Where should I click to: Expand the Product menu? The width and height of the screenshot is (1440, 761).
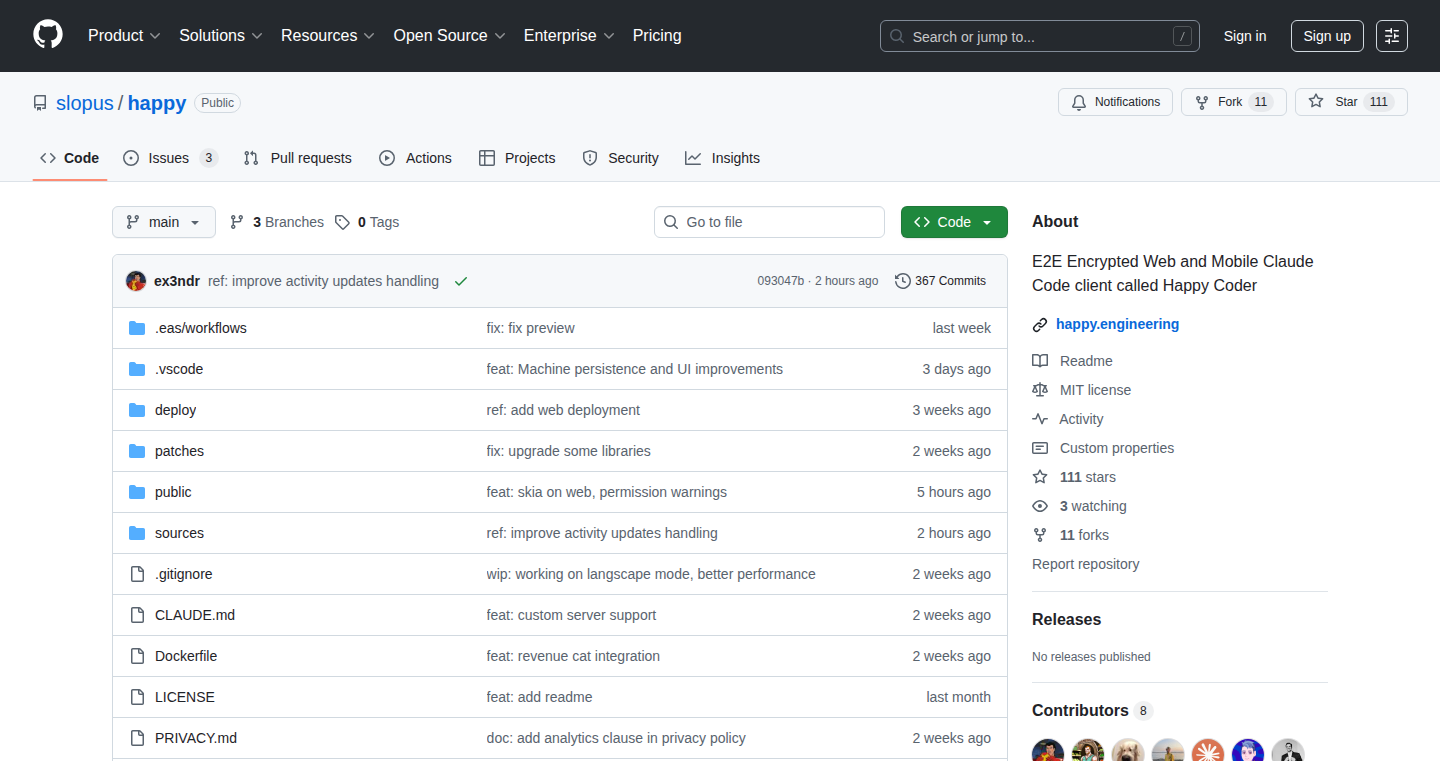coord(124,36)
